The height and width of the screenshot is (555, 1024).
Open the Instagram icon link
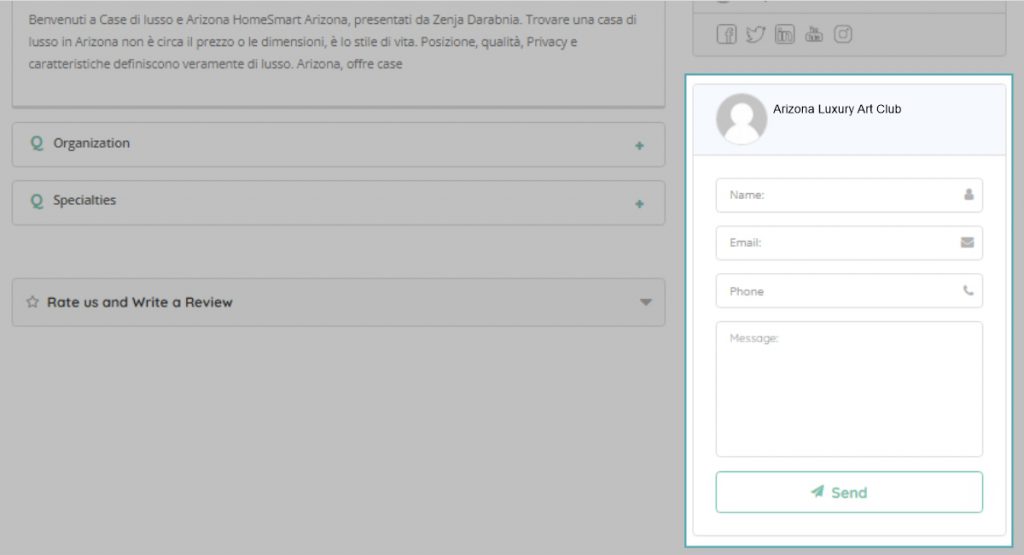(843, 34)
